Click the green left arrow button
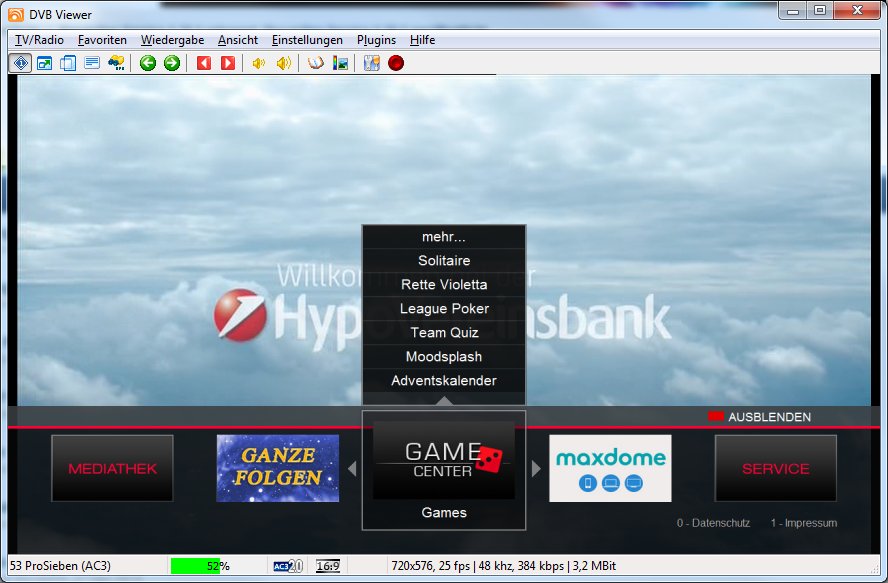This screenshot has width=888, height=583. click(148, 63)
